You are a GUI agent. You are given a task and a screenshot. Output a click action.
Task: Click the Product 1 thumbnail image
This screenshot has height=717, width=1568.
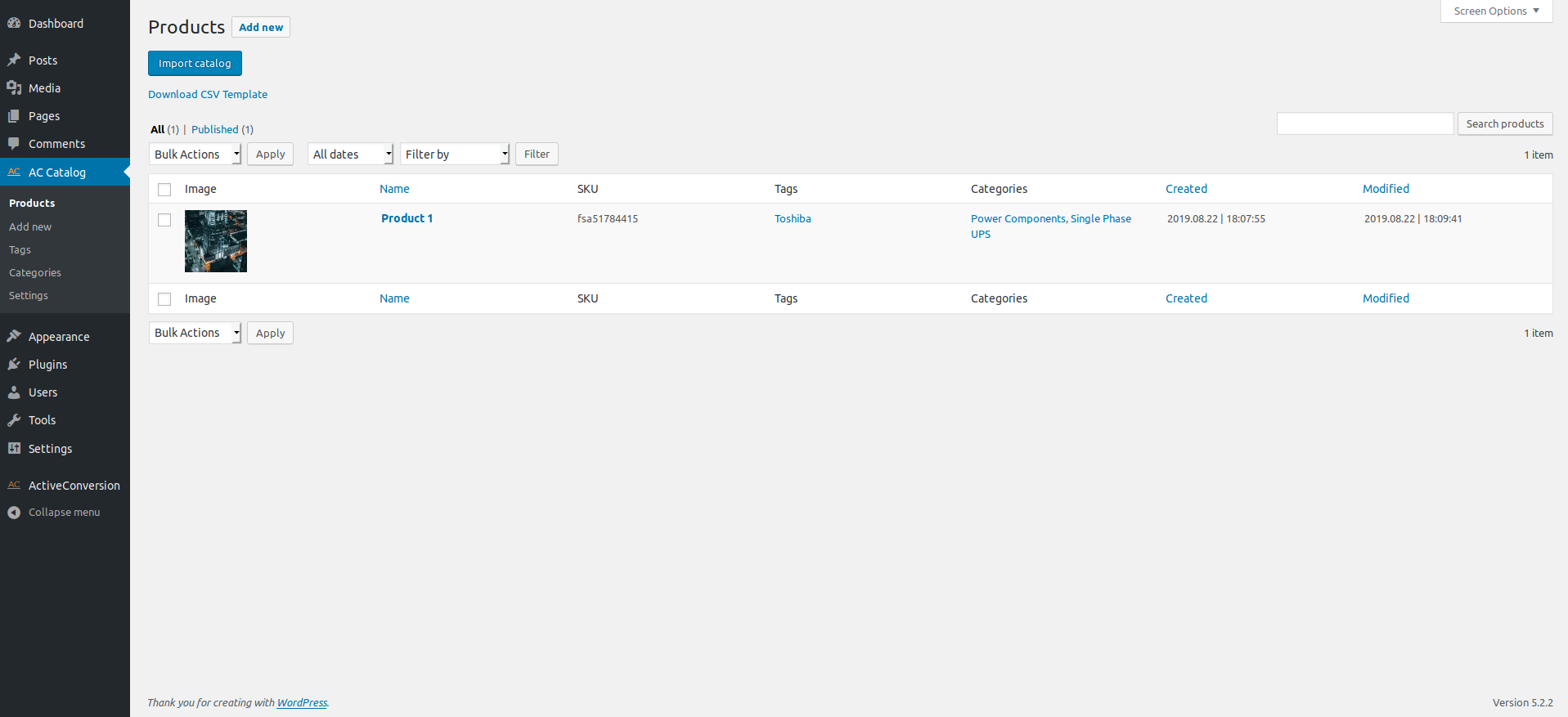pyautogui.click(x=216, y=241)
